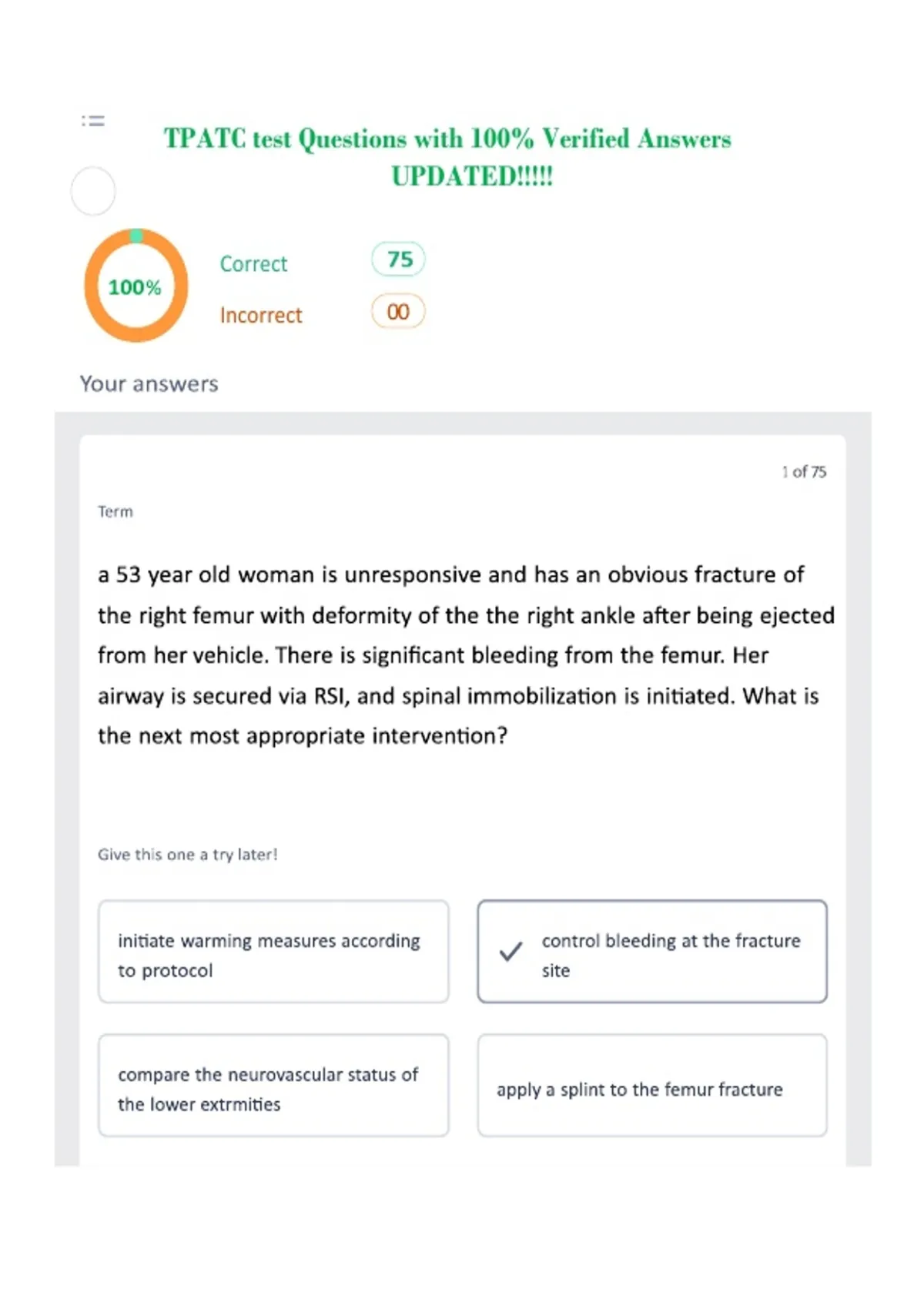
Task: Click the 100% text inside the ring
Action: 135,288
